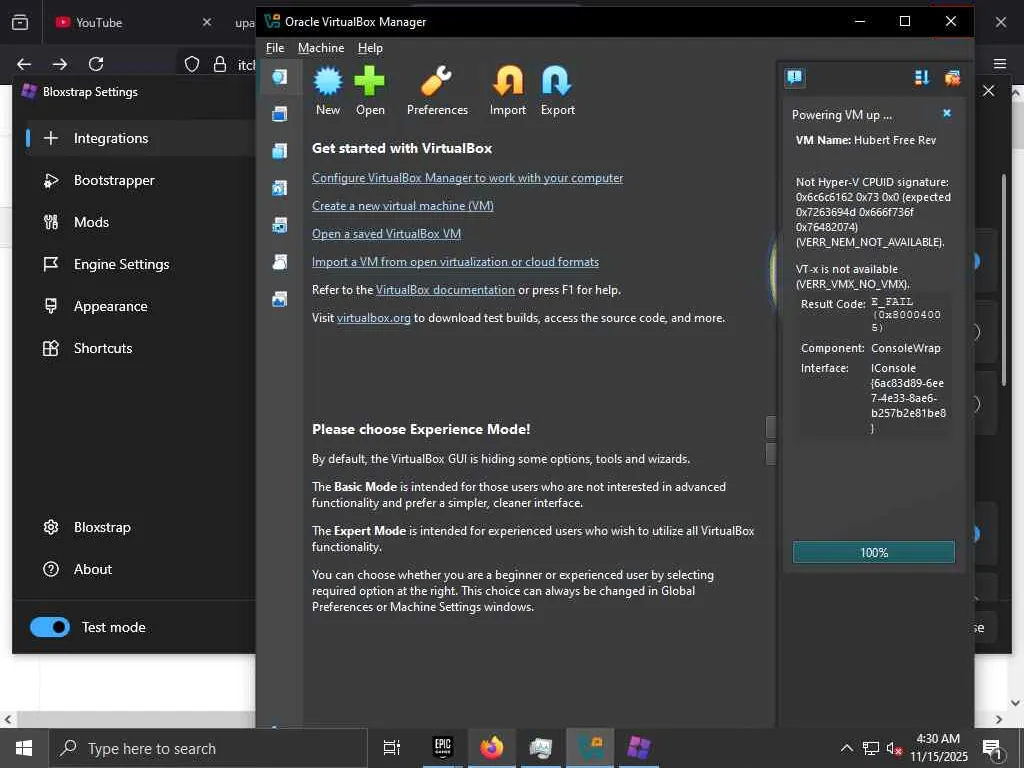Select the Machines tool in VirtualBox sidebar
The width and height of the screenshot is (1024, 768).
[280, 114]
